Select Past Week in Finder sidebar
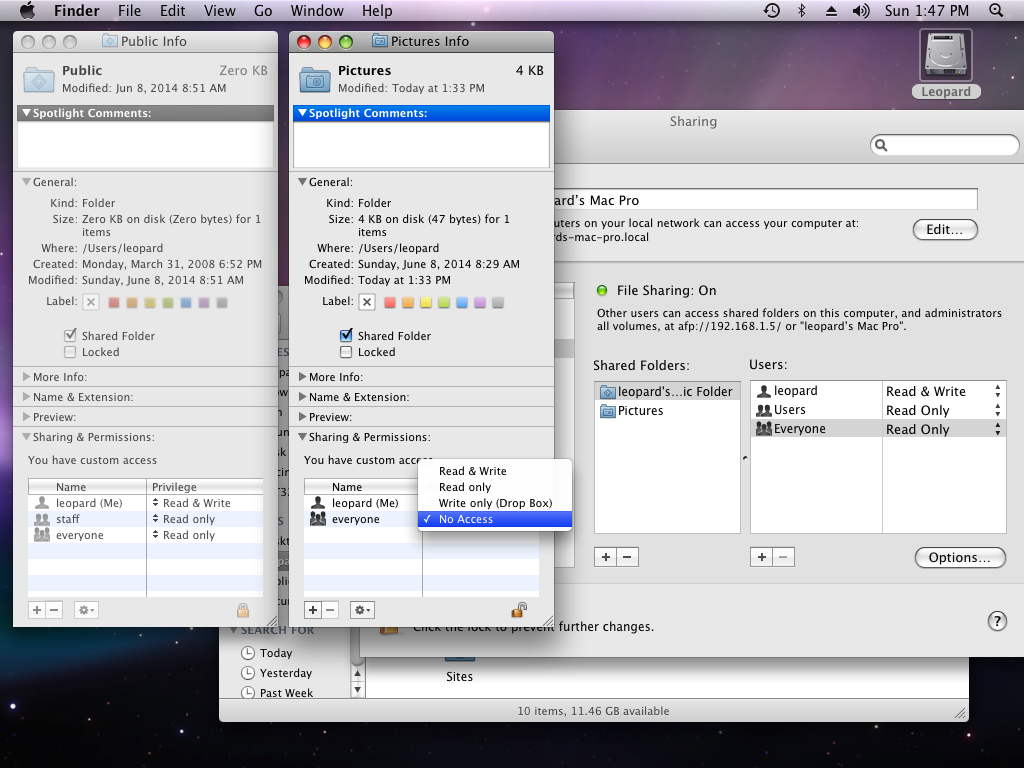1024x768 pixels. (x=286, y=692)
